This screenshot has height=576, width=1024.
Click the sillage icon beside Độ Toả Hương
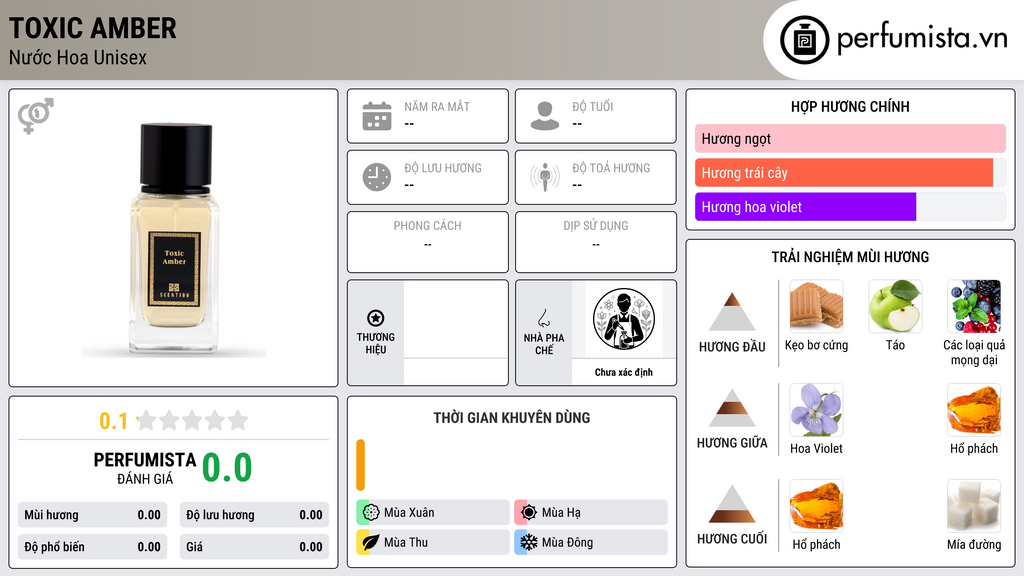coord(545,177)
